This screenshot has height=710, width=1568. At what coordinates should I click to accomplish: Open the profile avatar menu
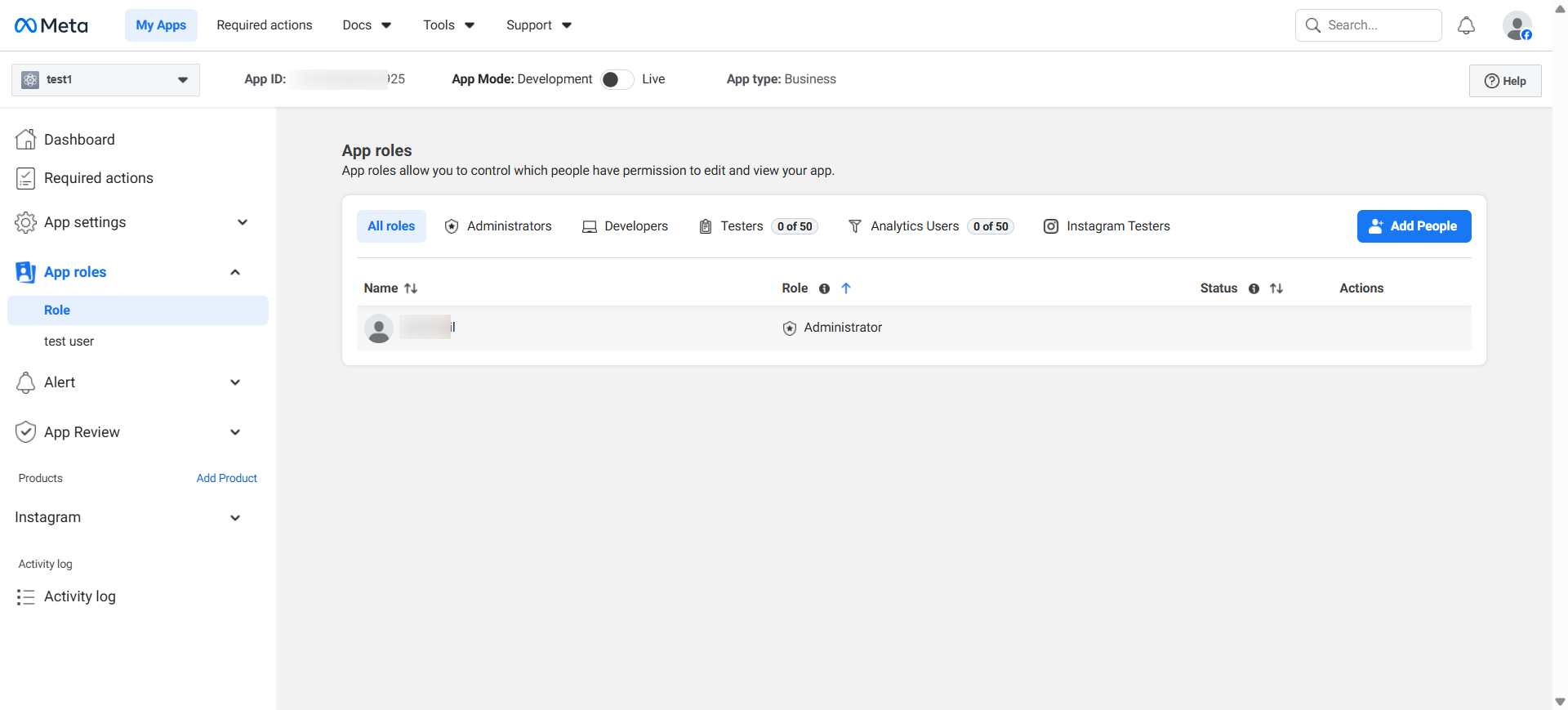(1517, 25)
